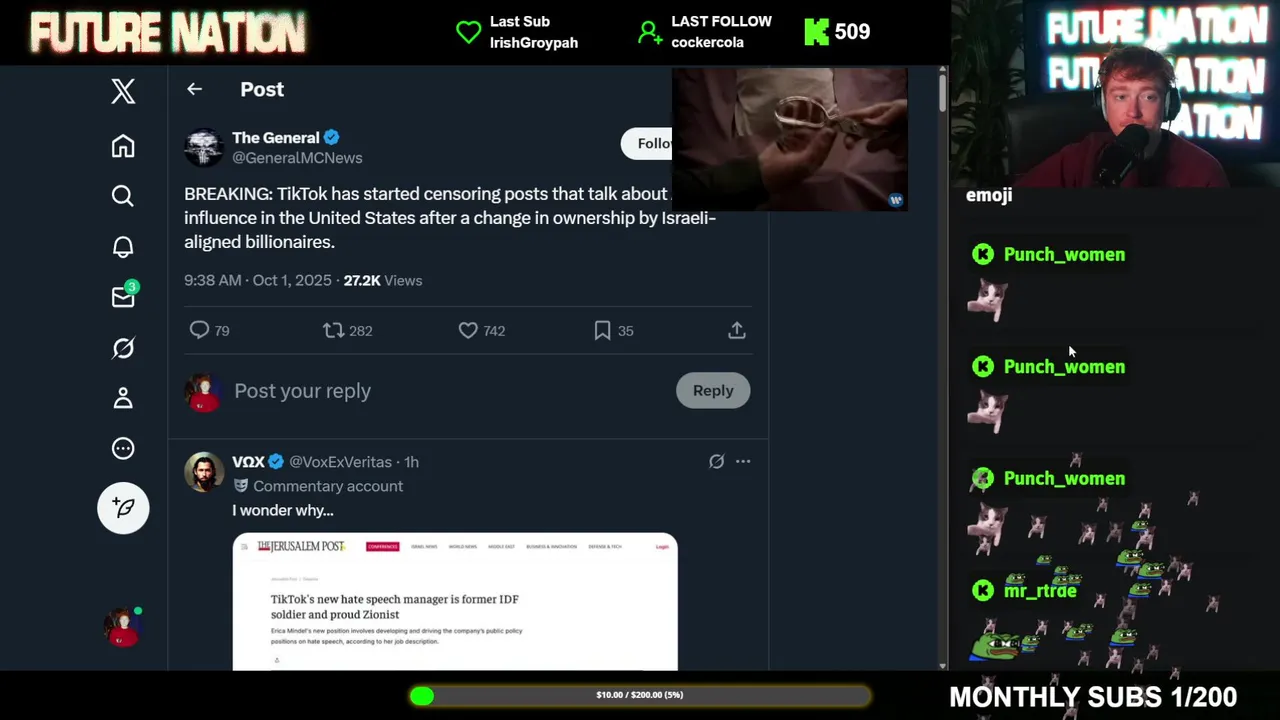Repost the post with 282 reposts

pyautogui.click(x=333, y=330)
